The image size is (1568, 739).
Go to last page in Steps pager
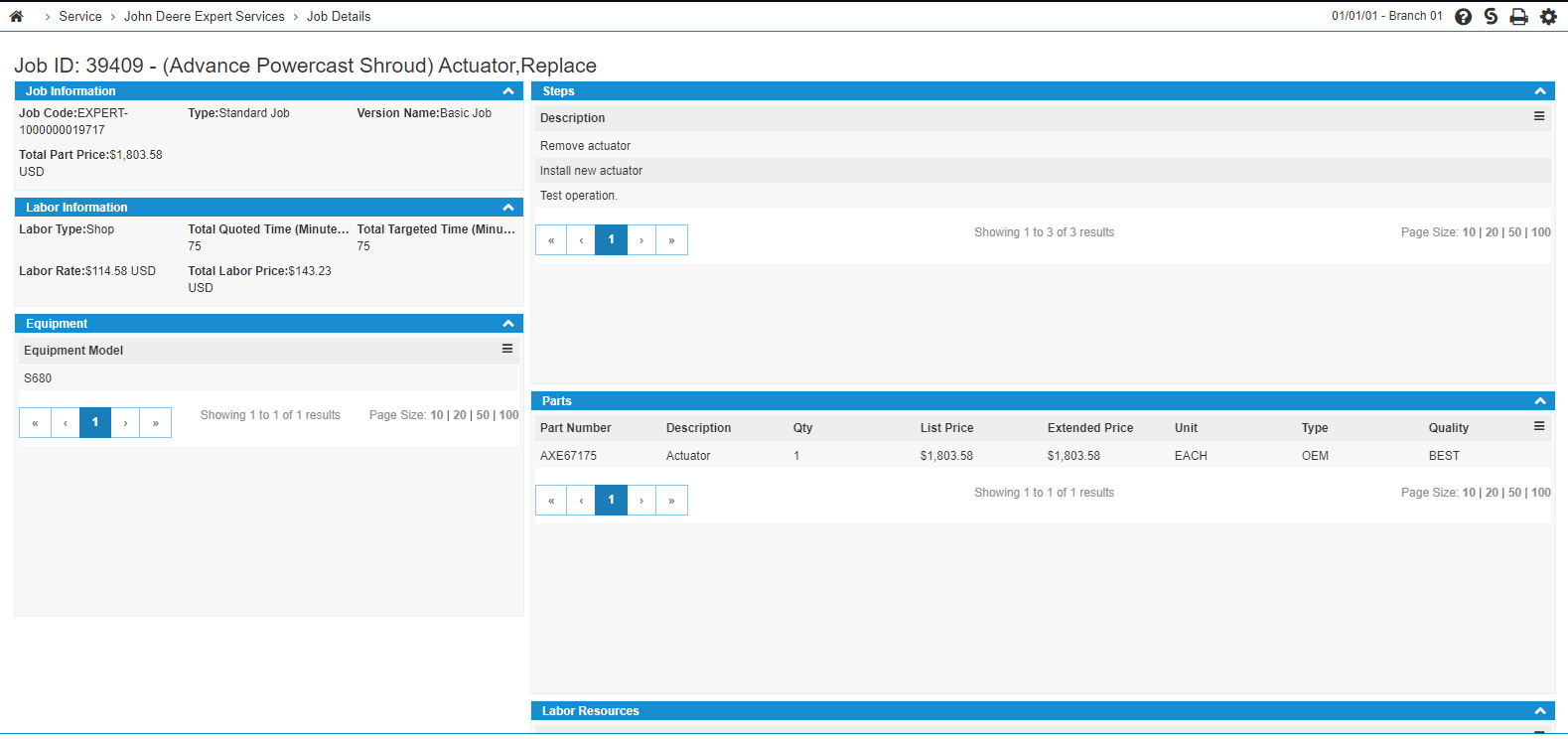pos(672,239)
